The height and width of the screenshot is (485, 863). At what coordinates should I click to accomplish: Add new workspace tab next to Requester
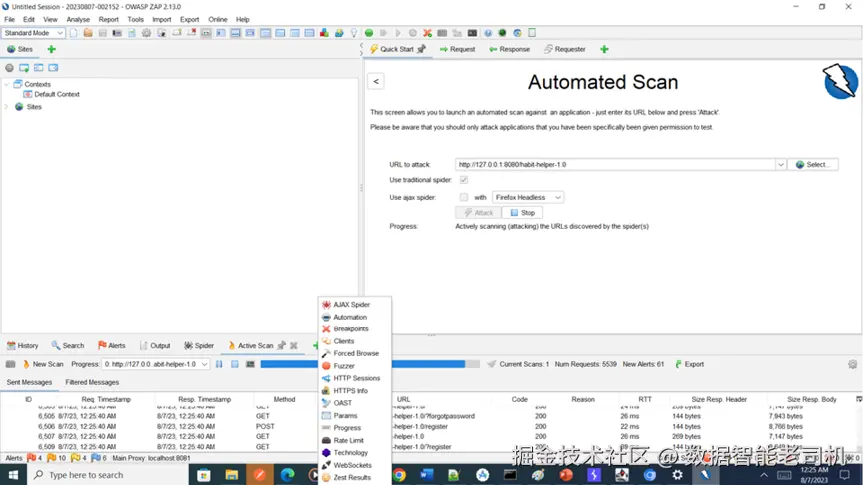[604, 49]
